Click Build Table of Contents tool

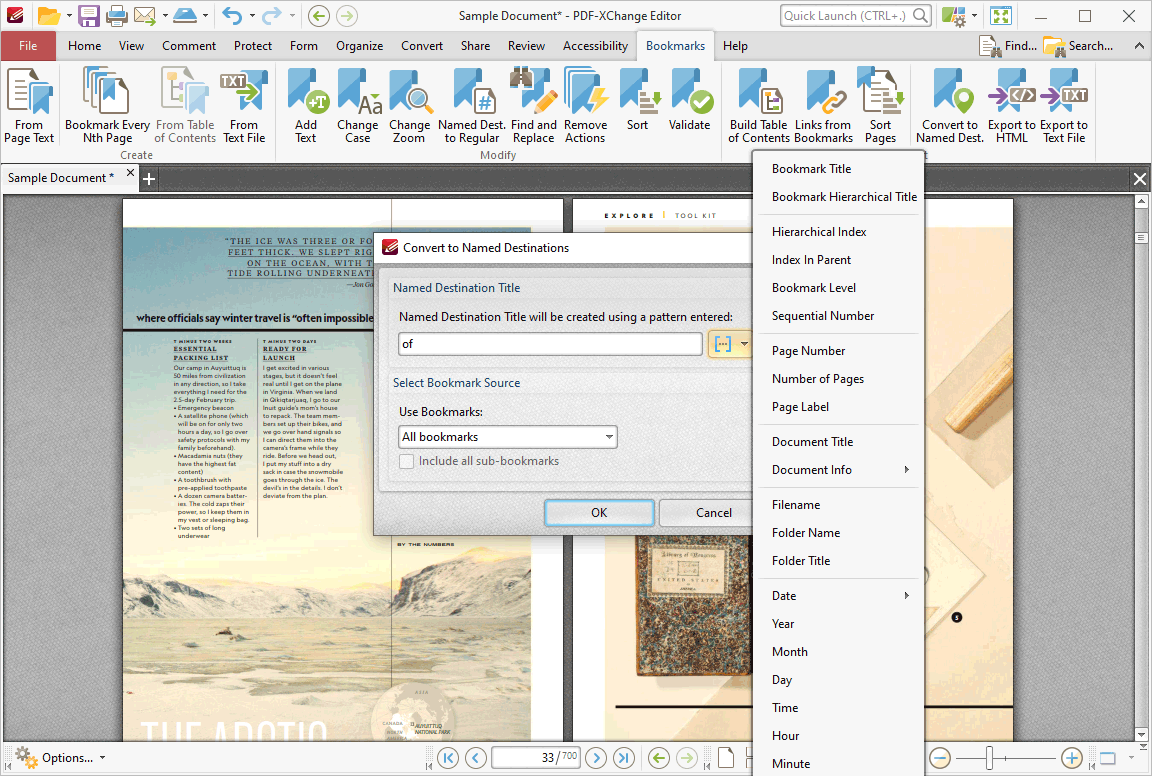[759, 106]
